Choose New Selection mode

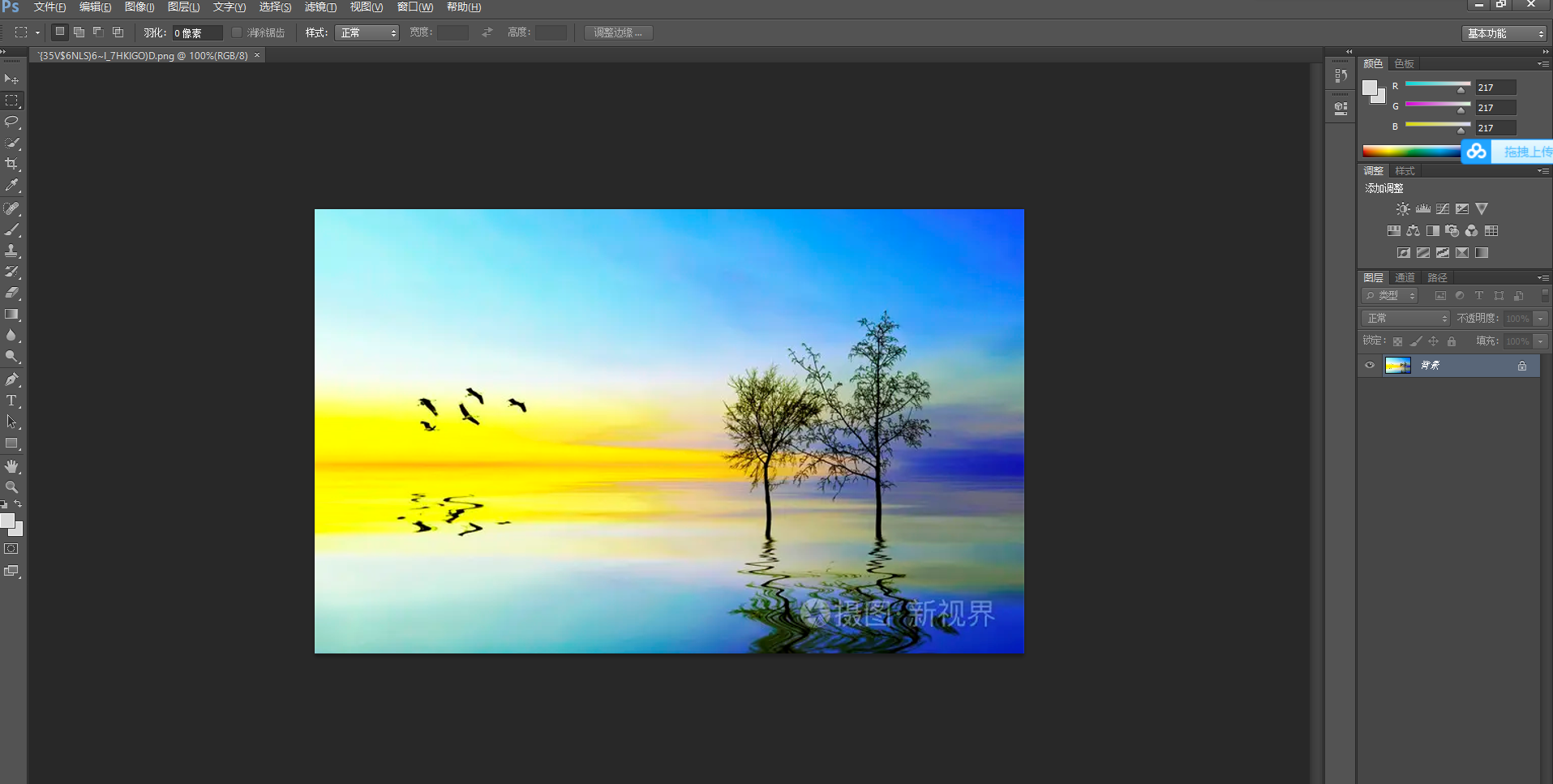point(59,32)
